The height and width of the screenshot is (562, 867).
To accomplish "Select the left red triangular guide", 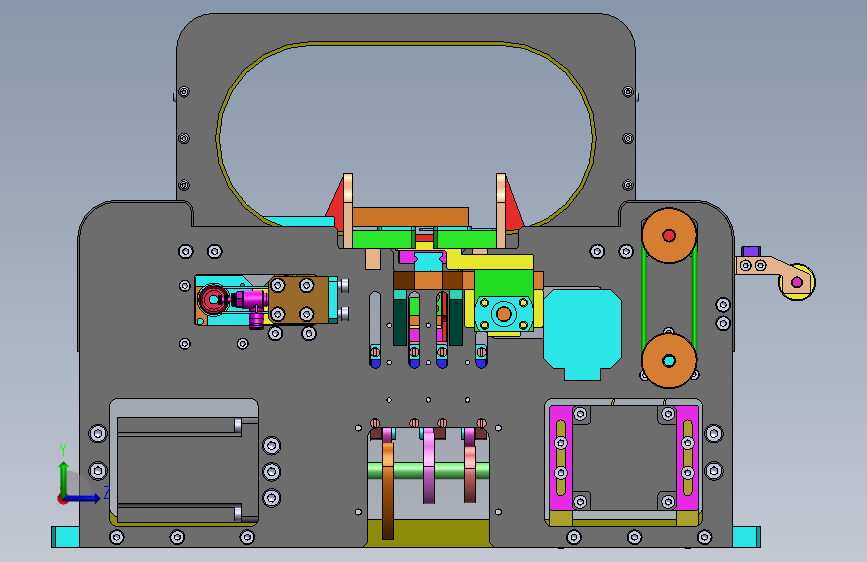I will point(335,204).
